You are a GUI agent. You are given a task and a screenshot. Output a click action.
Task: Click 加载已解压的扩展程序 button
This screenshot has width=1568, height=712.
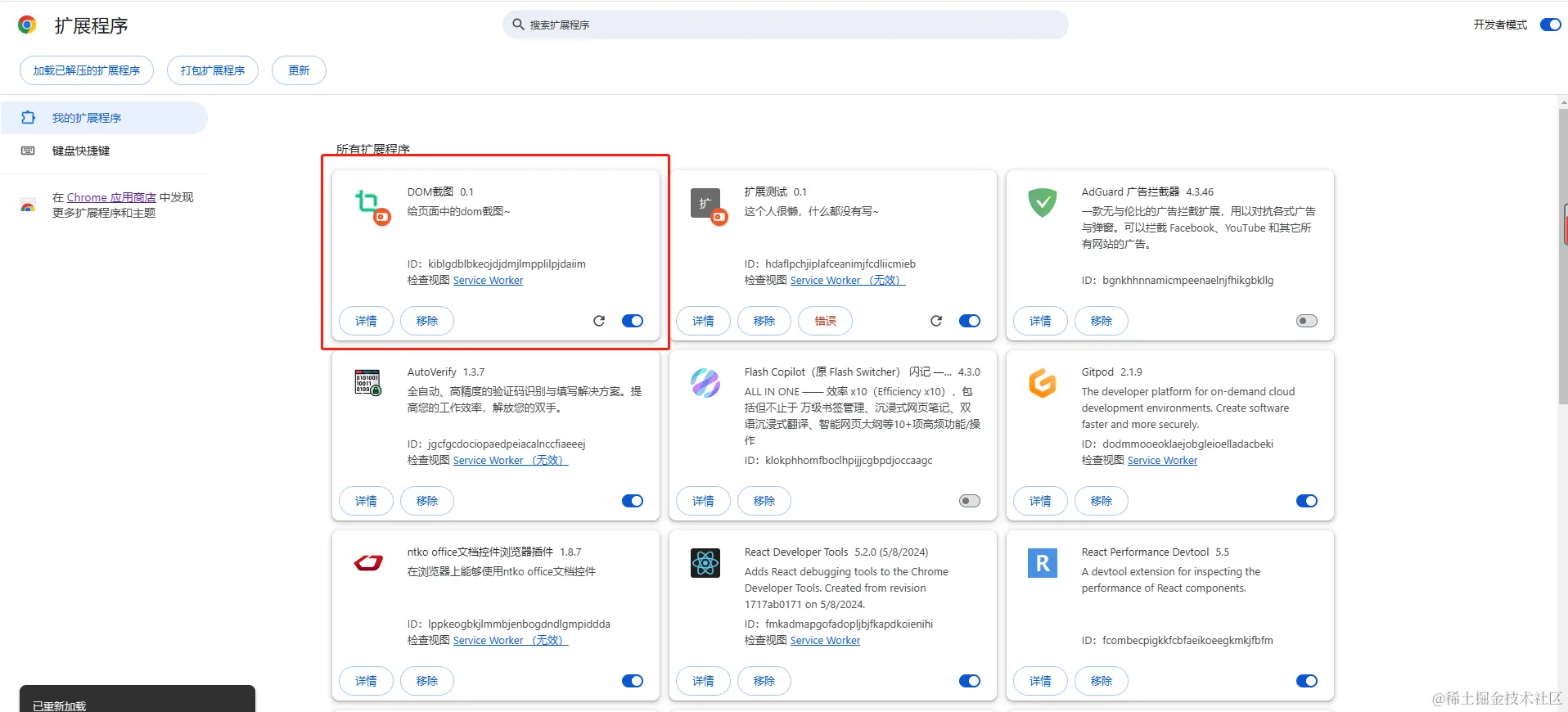pos(87,70)
